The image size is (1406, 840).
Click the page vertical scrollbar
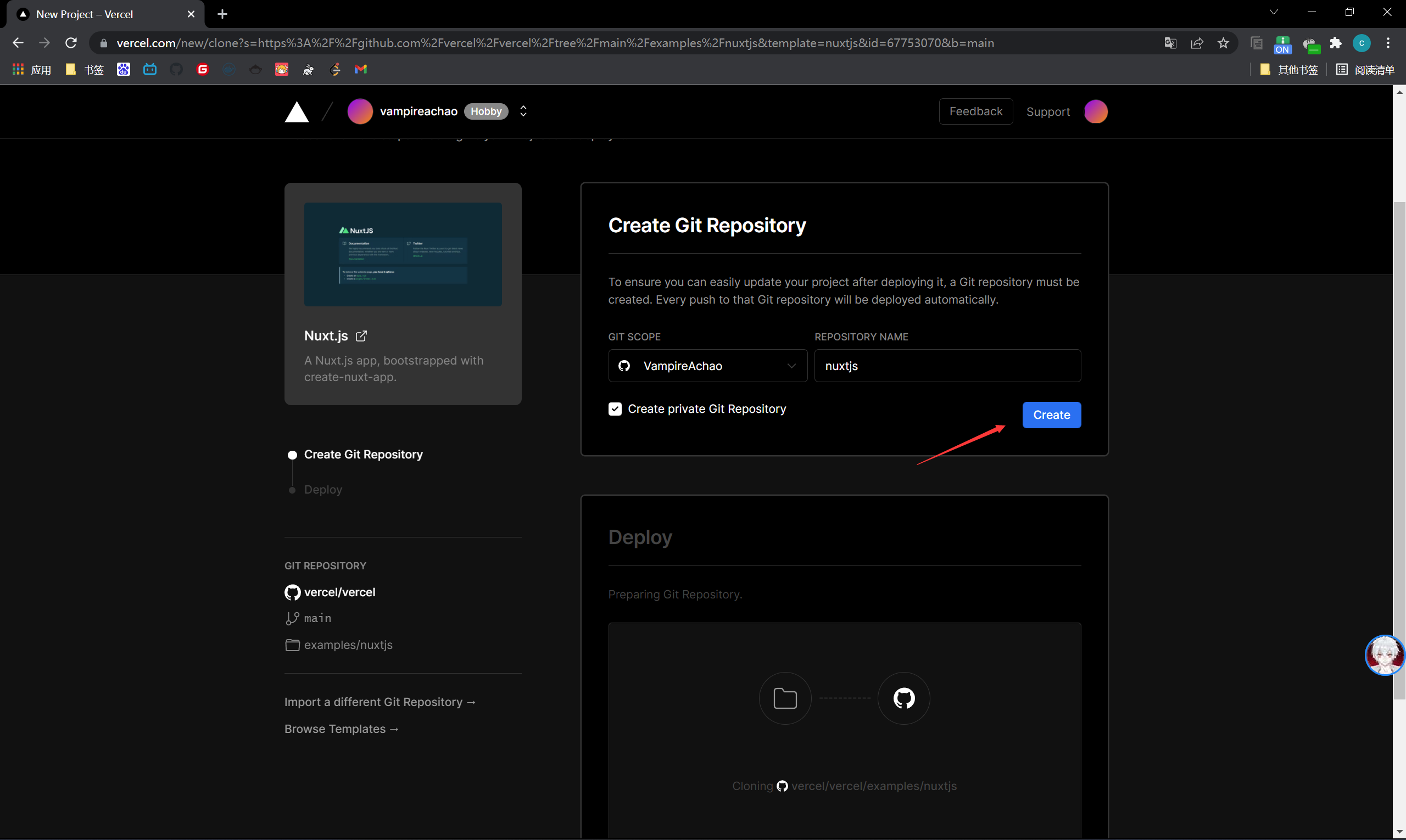(x=1399, y=450)
